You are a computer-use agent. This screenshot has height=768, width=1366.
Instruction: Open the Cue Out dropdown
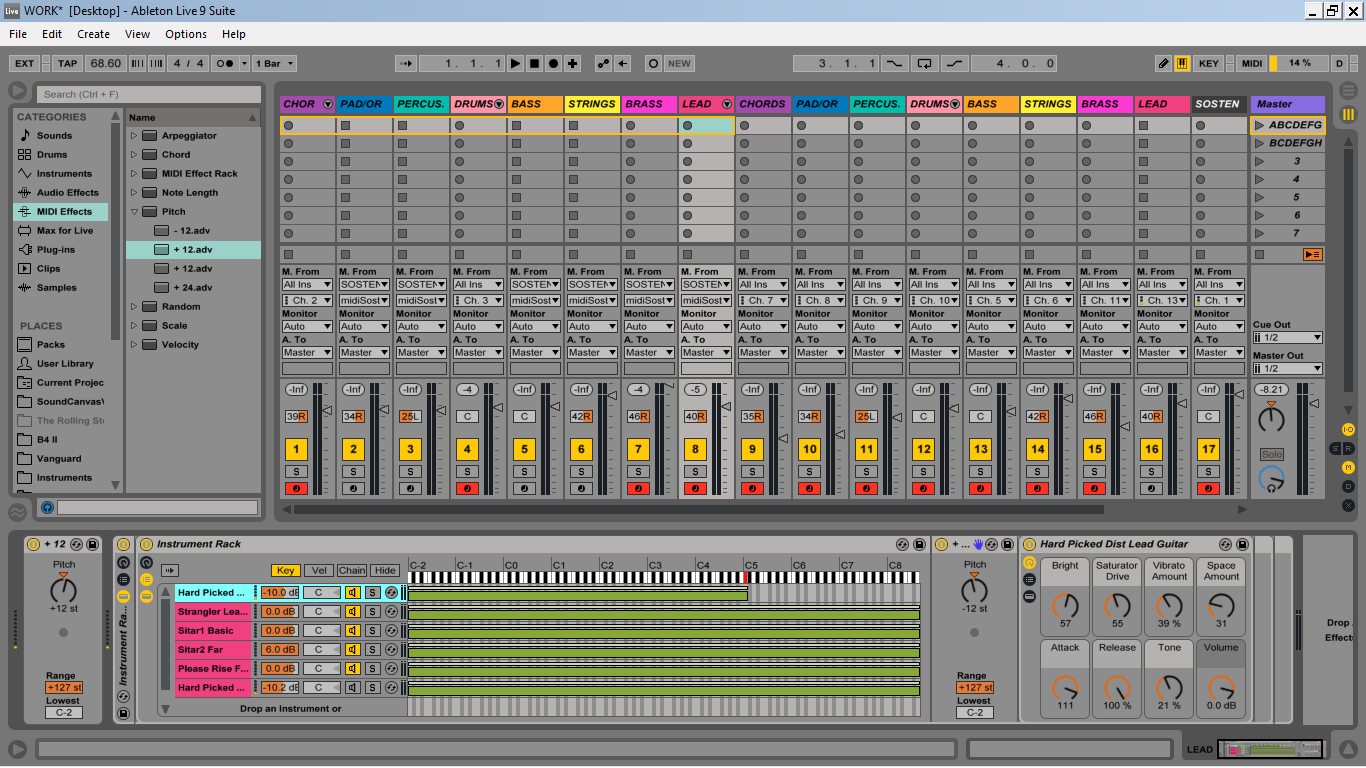point(1287,338)
